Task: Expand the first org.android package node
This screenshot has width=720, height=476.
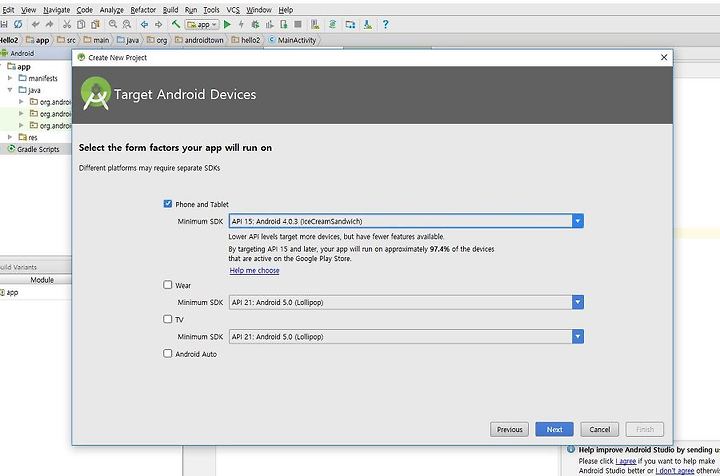Action: 21,101
